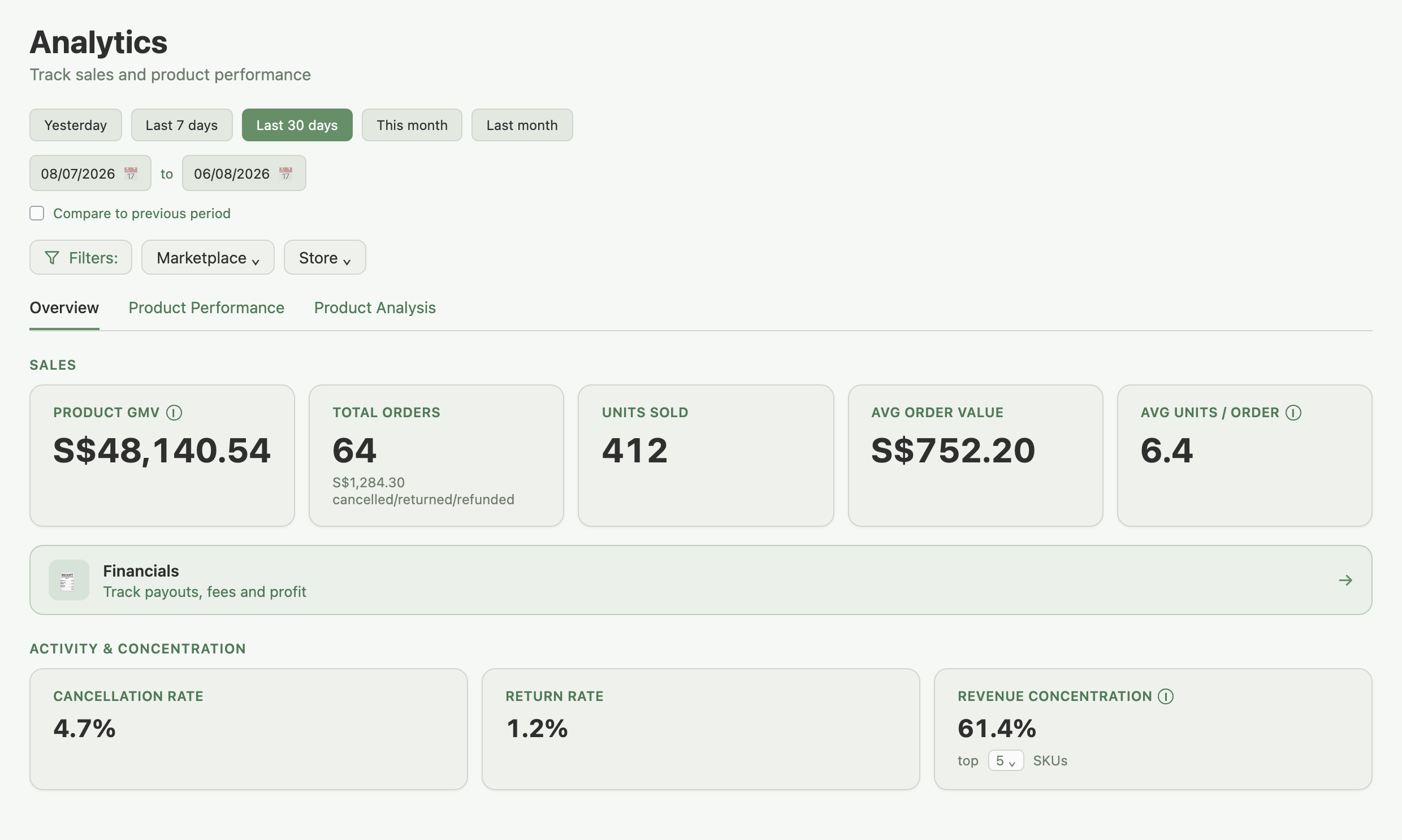Click the Revenue Concentration info icon

(x=1165, y=696)
